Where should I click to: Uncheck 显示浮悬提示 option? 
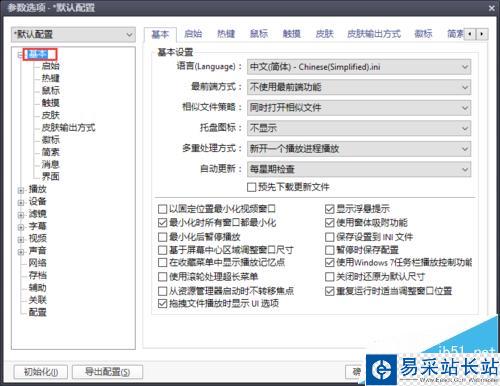point(329,209)
